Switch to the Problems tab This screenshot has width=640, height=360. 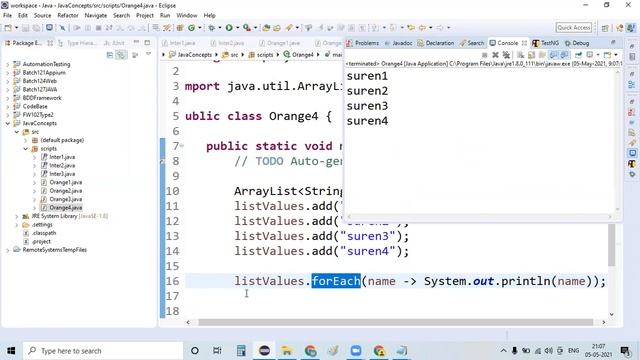(363, 43)
